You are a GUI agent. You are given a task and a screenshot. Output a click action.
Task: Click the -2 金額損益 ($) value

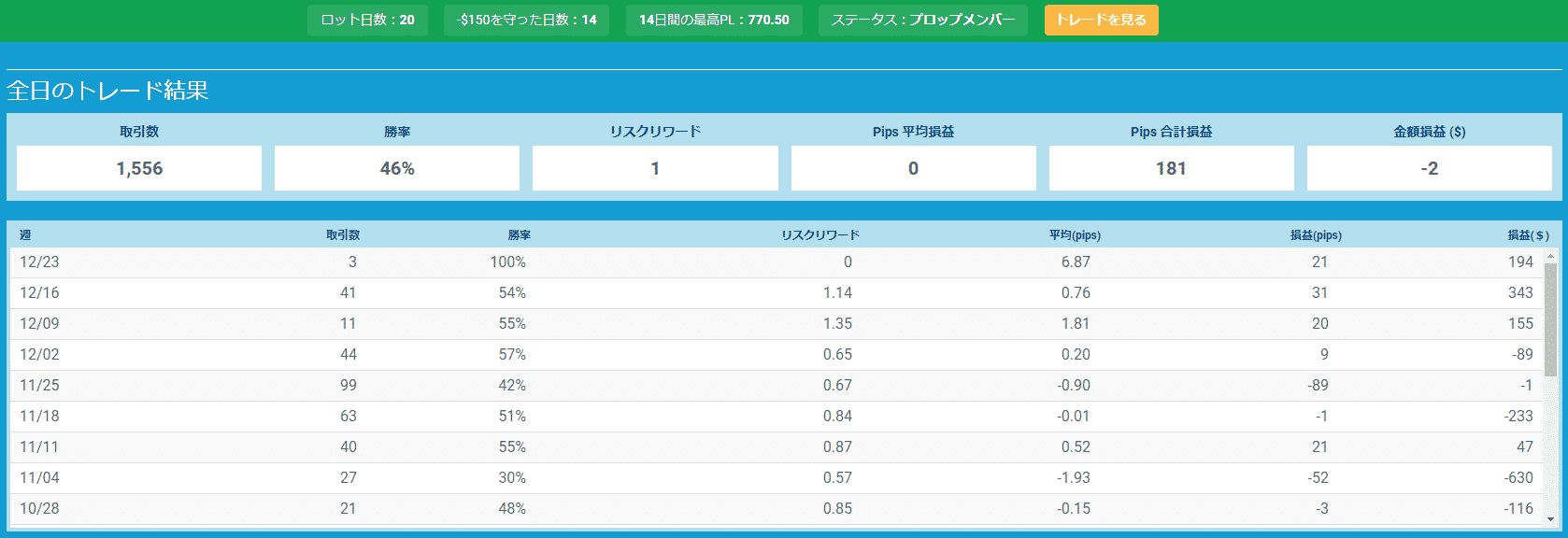point(1430,168)
